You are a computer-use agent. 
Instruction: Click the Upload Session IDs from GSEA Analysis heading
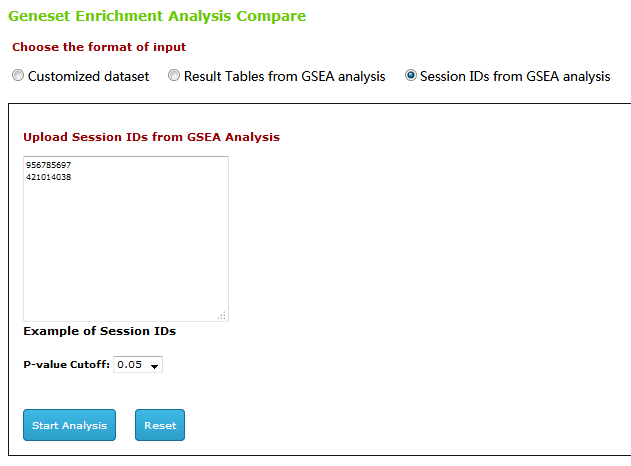pyautogui.click(x=151, y=137)
